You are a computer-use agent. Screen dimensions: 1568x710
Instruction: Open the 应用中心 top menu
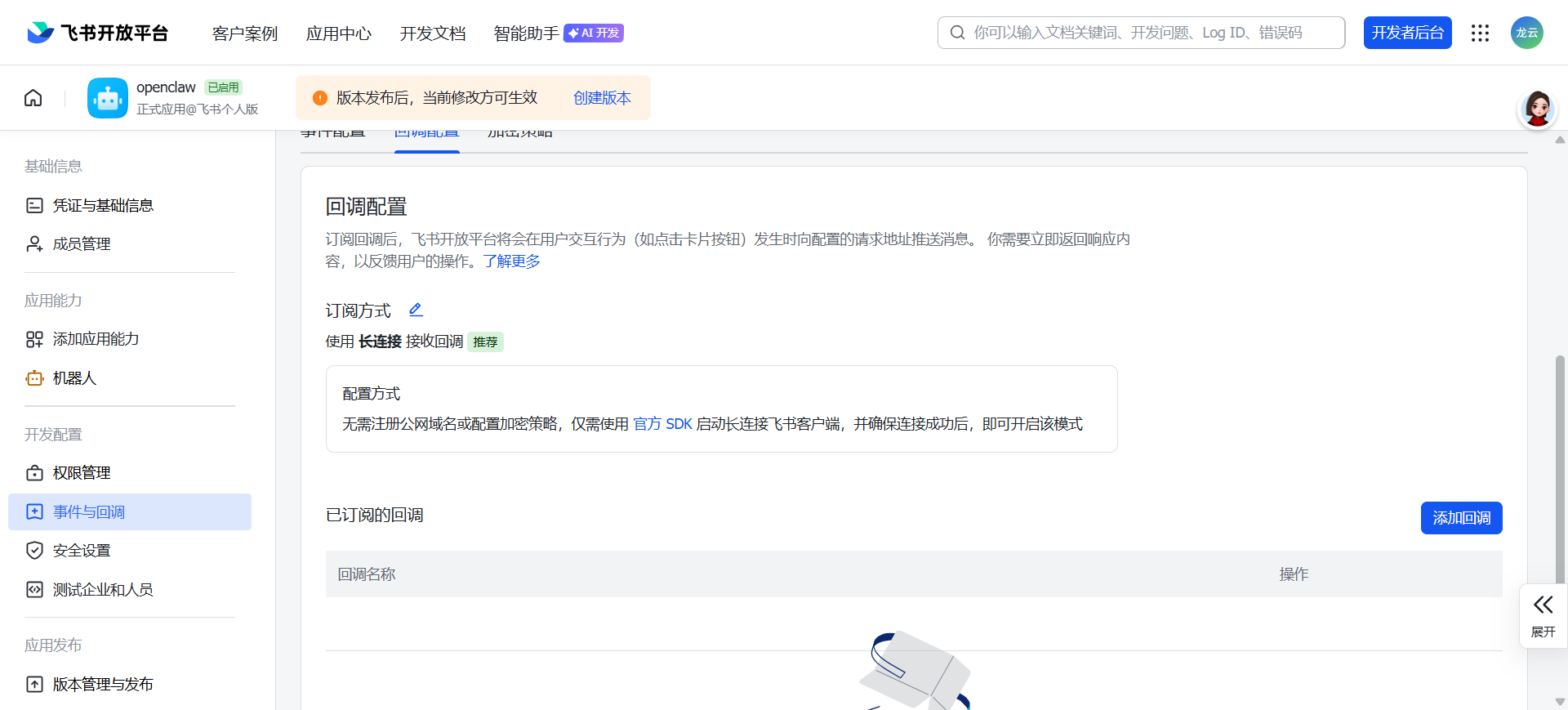(x=339, y=33)
